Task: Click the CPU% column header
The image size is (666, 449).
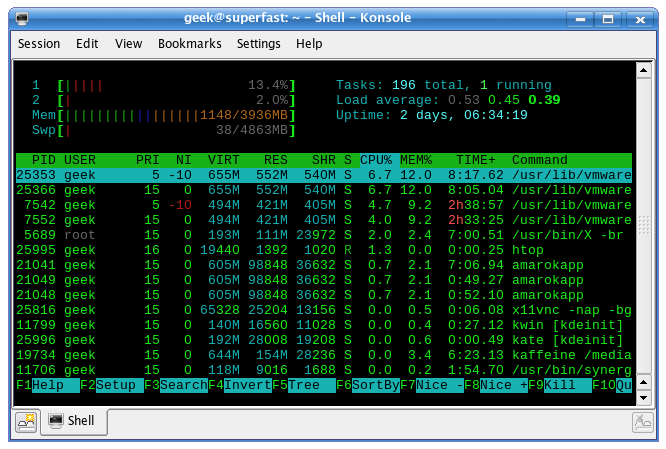Action: click(376, 160)
